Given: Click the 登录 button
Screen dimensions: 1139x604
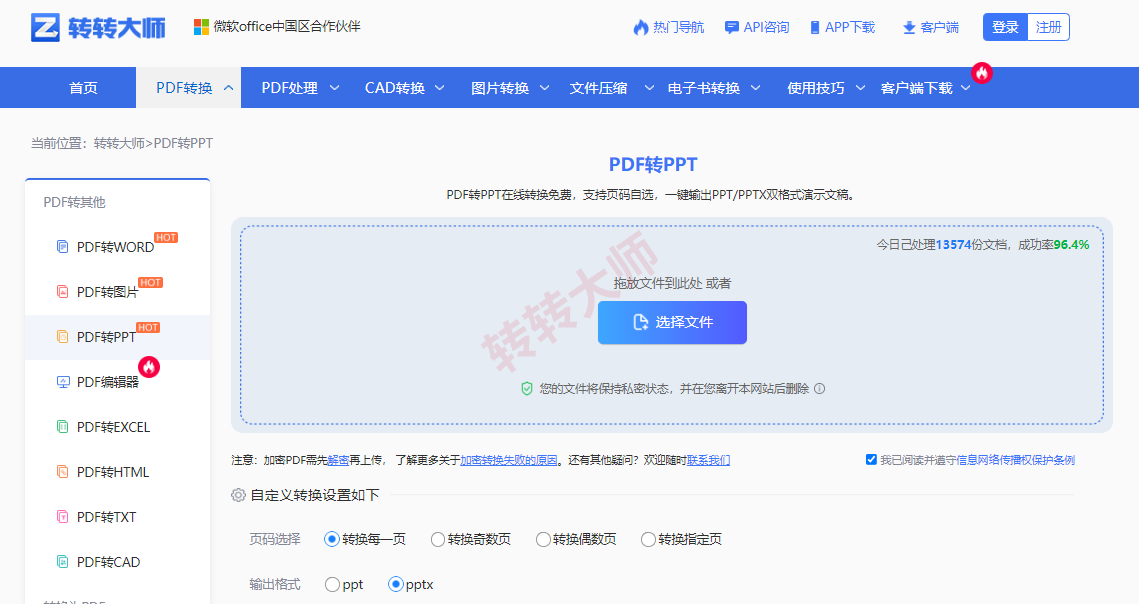Looking at the screenshot, I should tap(1005, 27).
